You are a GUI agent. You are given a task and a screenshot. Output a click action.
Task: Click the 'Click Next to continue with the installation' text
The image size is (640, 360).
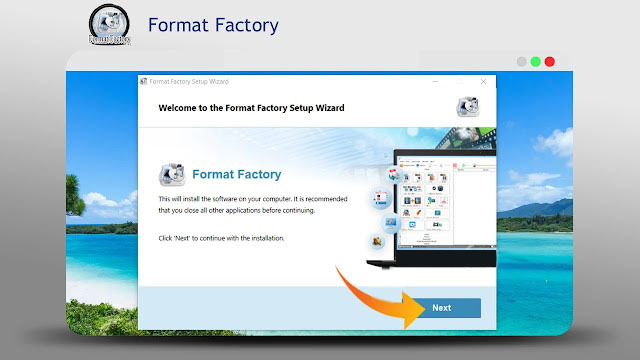tap(221, 238)
